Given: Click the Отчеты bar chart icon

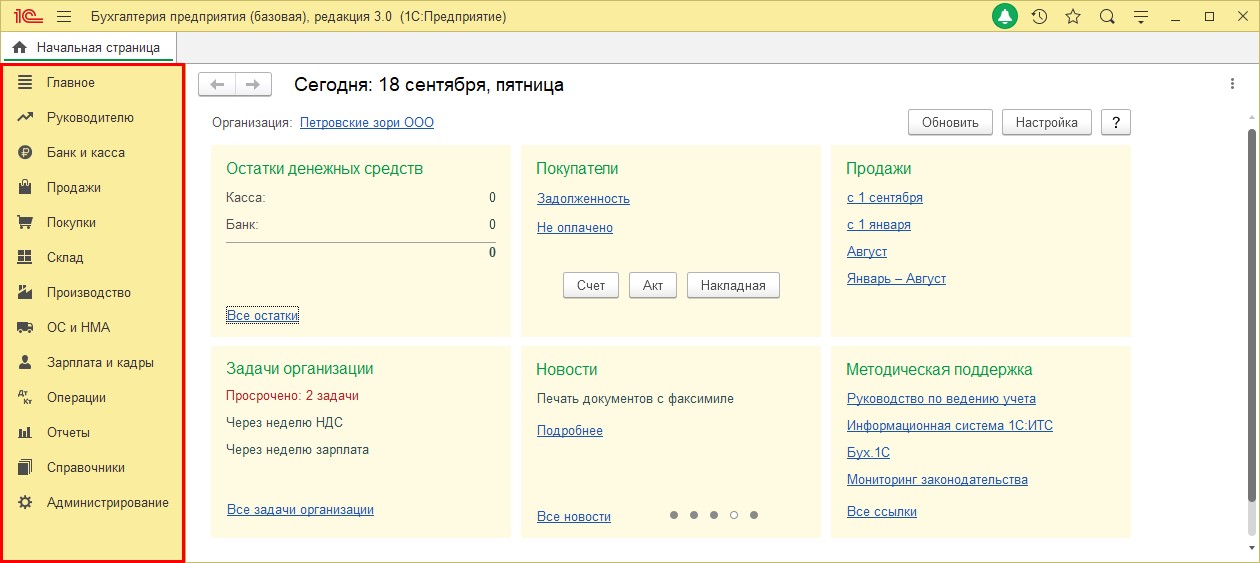Looking at the screenshot, I should point(25,432).
